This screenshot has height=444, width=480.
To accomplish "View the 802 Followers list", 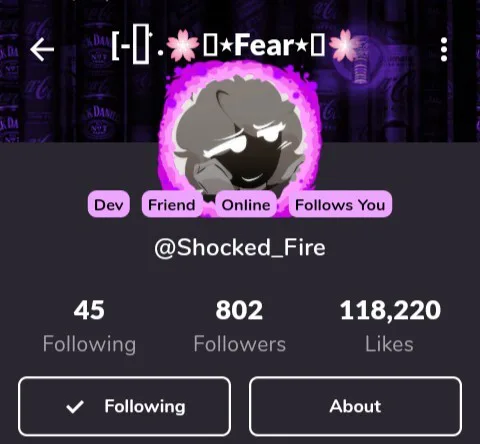I will tap(240, 326).
